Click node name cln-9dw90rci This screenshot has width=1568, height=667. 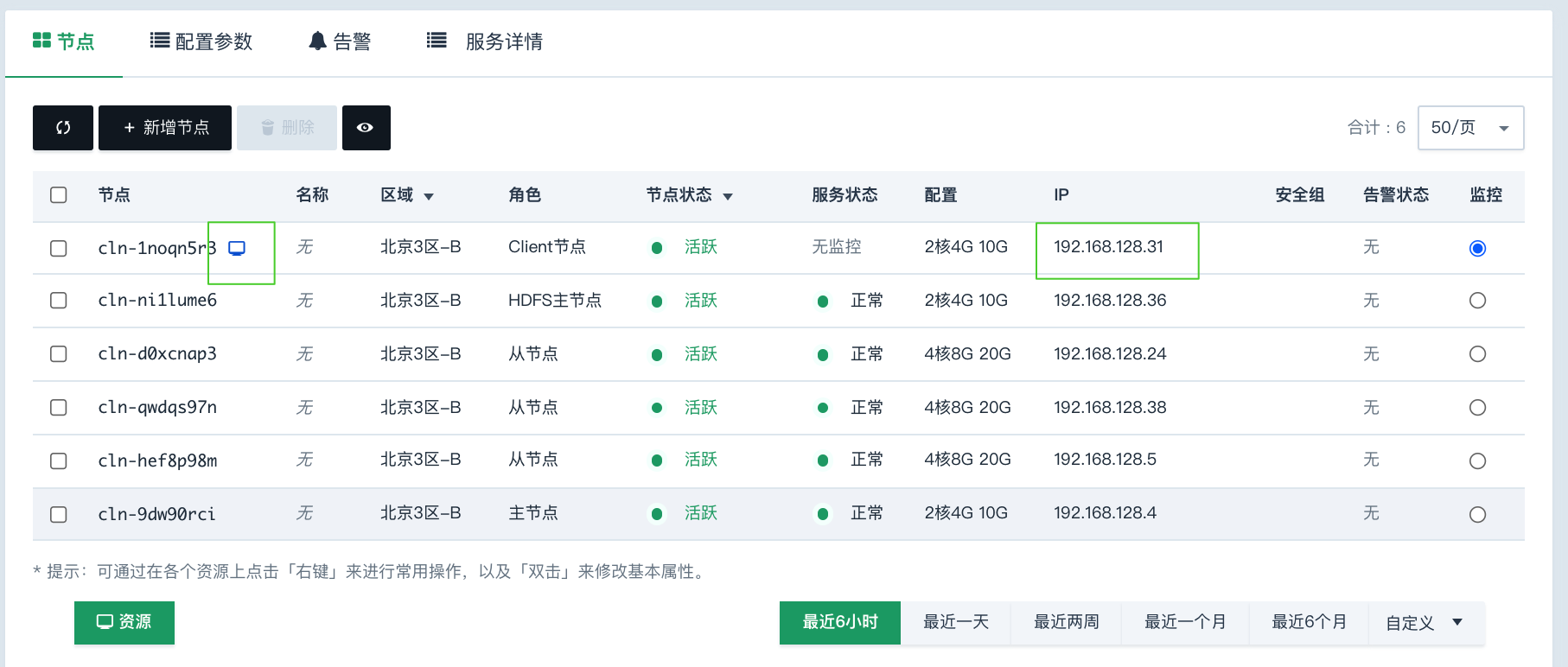pos(156,515)
